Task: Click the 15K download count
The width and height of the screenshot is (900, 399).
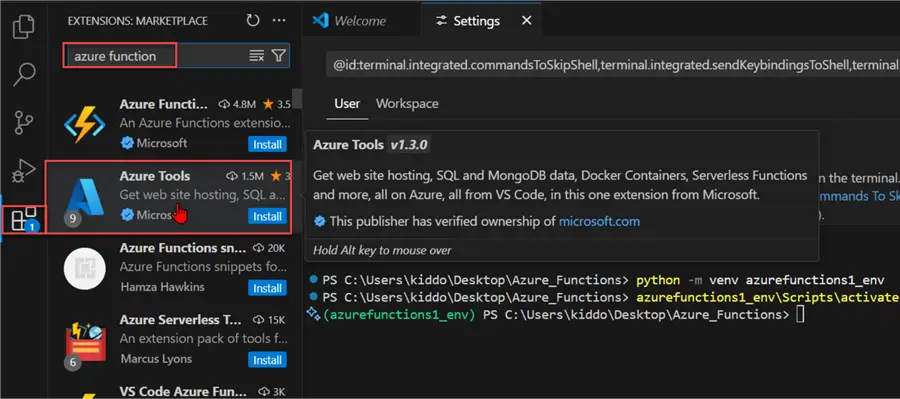Action: coord(269,320)
